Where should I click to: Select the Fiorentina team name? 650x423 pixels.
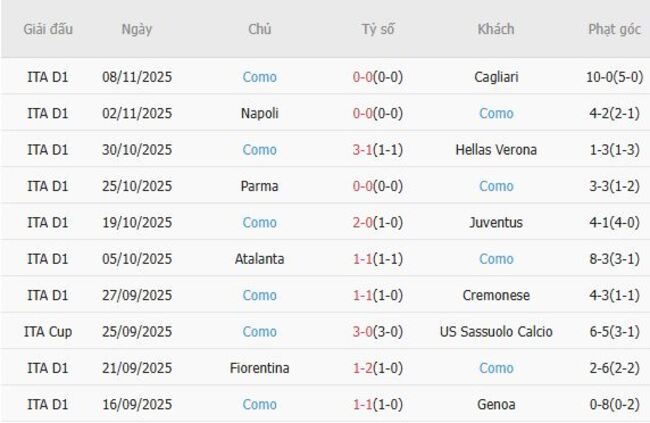pos(260,368)
